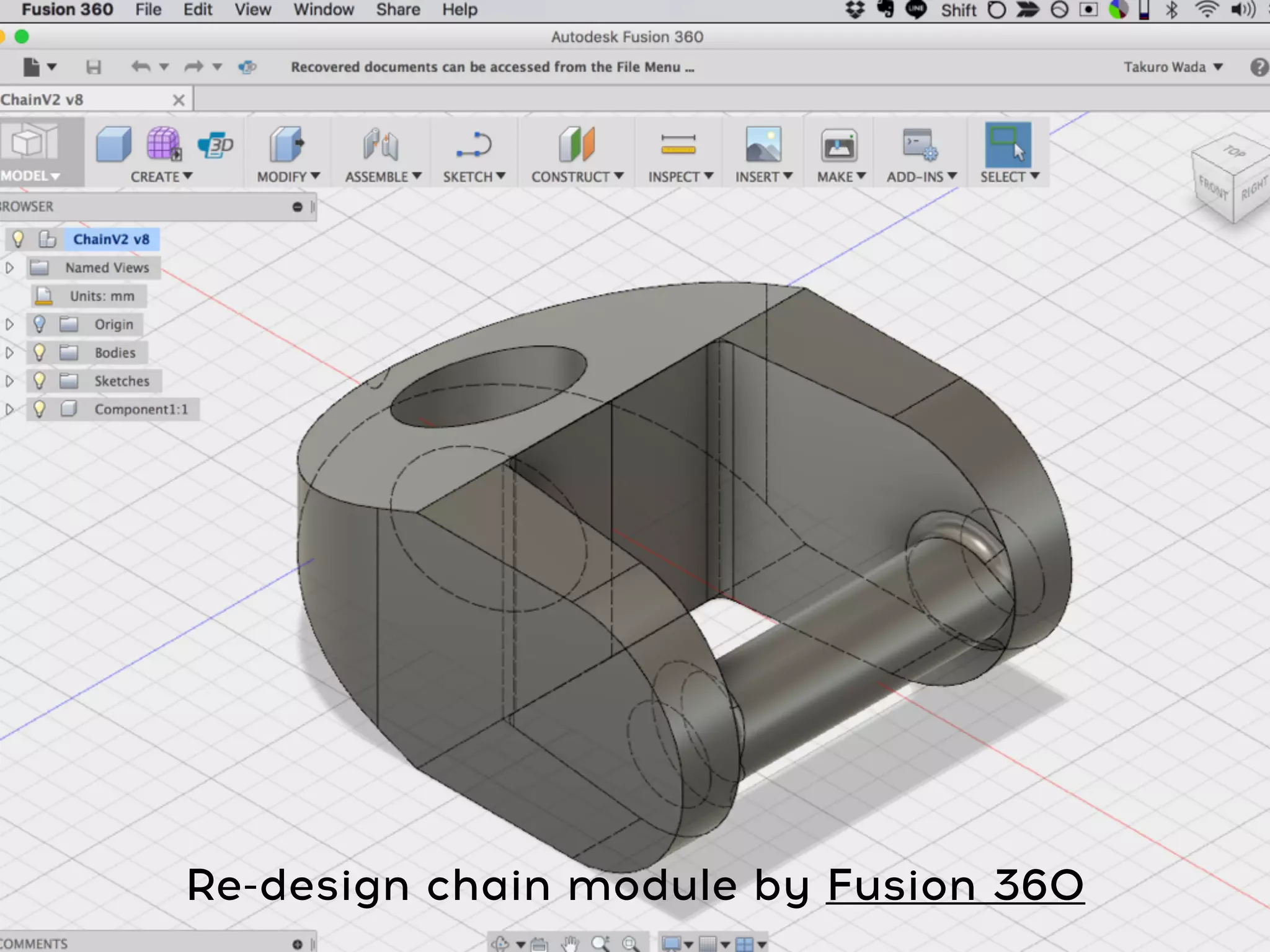This screenshot has width=1270, height=952.
Task: Open the New file icon menu
Action: point(40,66)
